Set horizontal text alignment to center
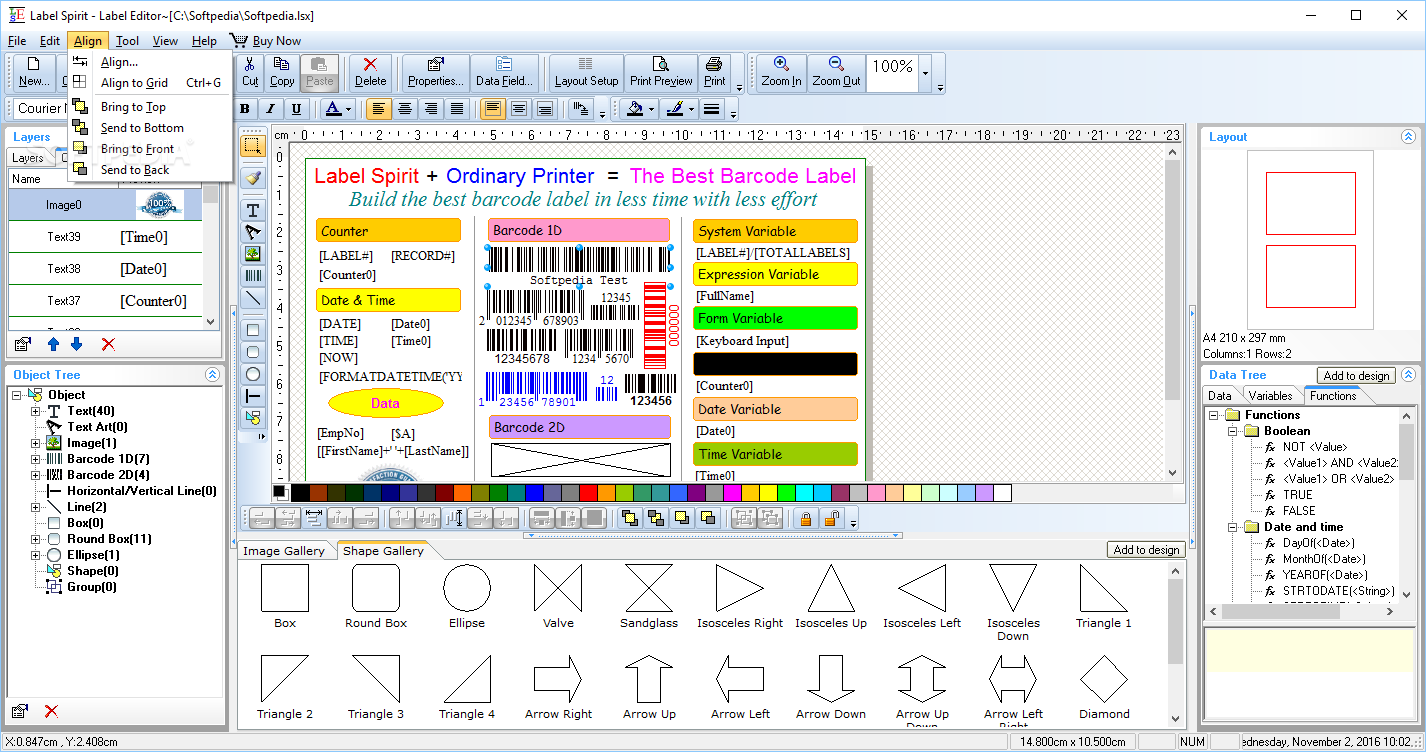The image size is (1426, 752). pyautogui.click(x=405, y=109)
